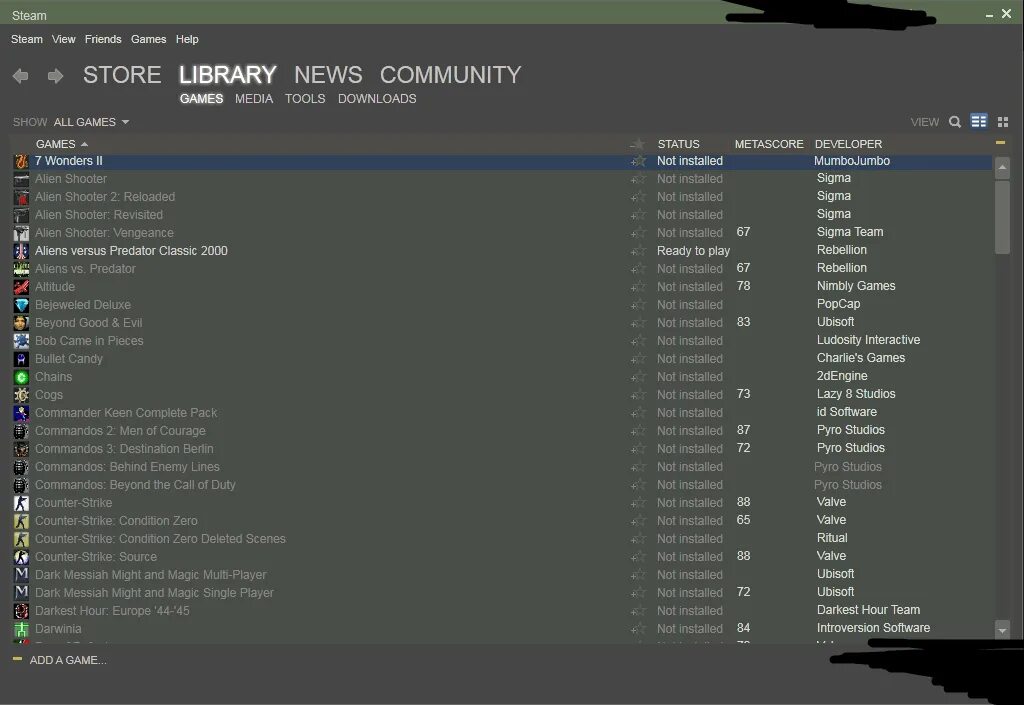Viewport: 1024px width, 705px height.
Task: Switch to detail list view icon
Action: click(x=978, y=121)
